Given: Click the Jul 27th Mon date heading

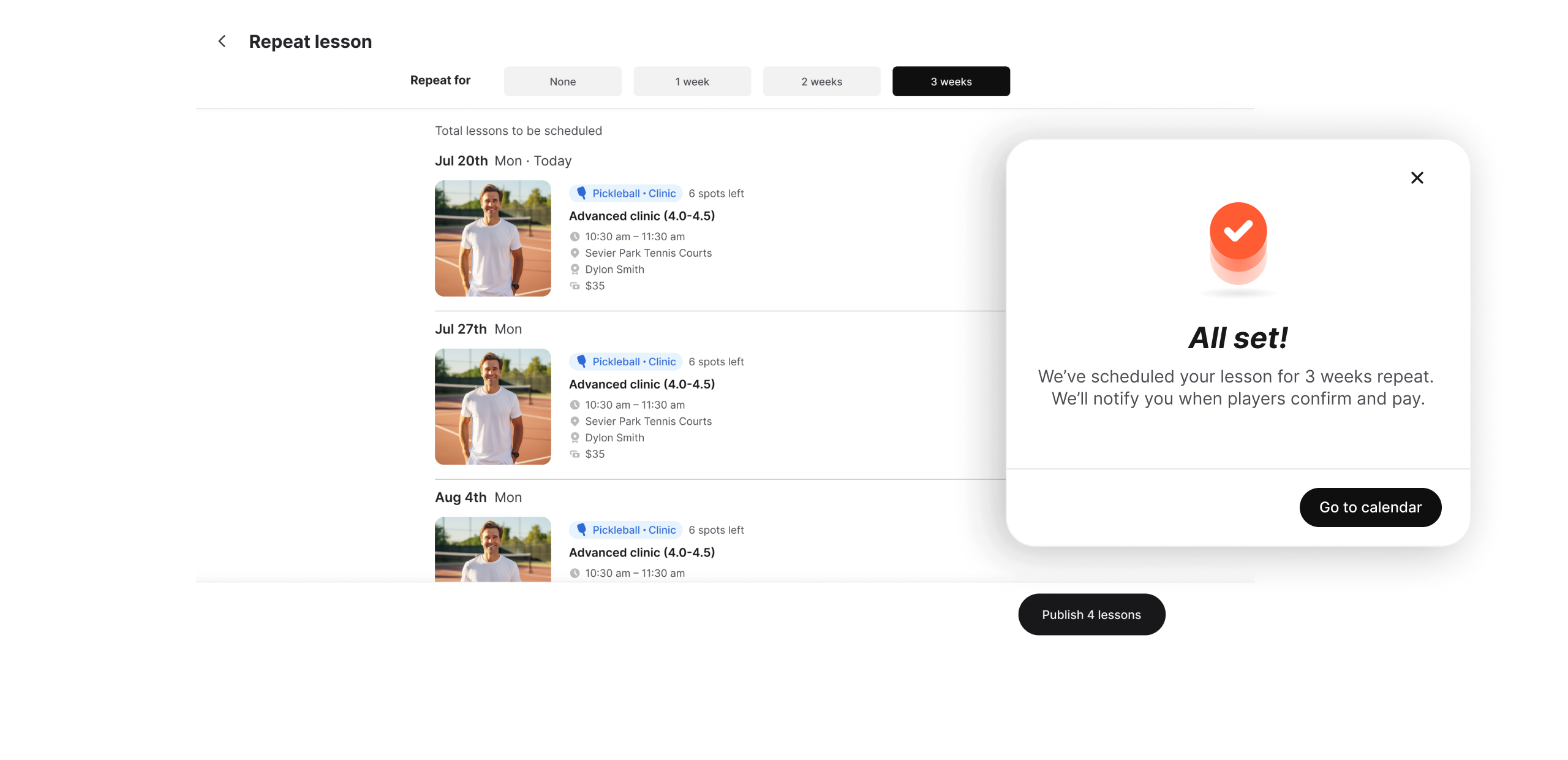Looking at the screenshot, I should point(478,329).
